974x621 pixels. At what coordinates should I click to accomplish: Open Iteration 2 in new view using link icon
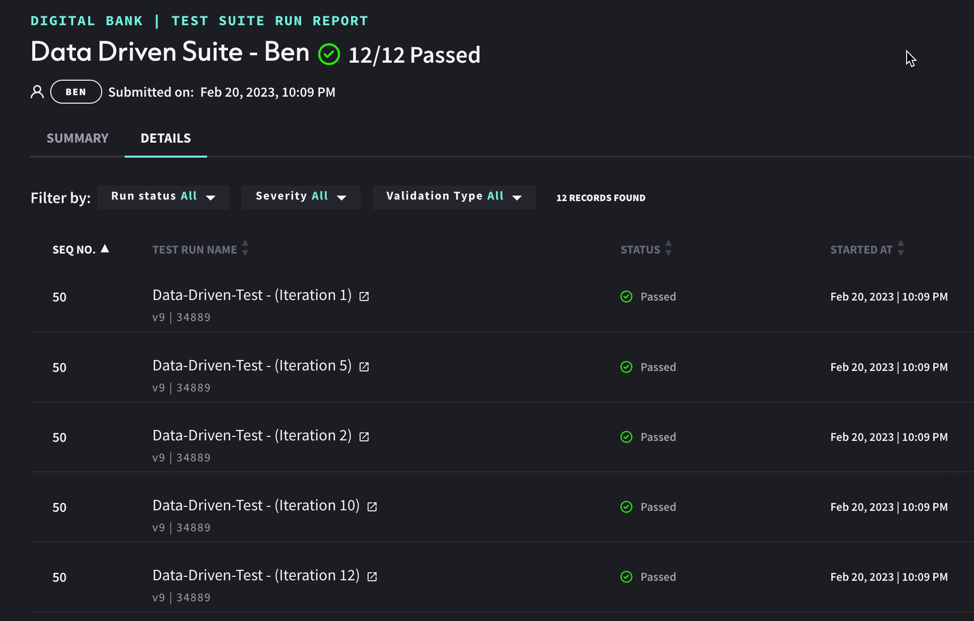tap(364, 436)
